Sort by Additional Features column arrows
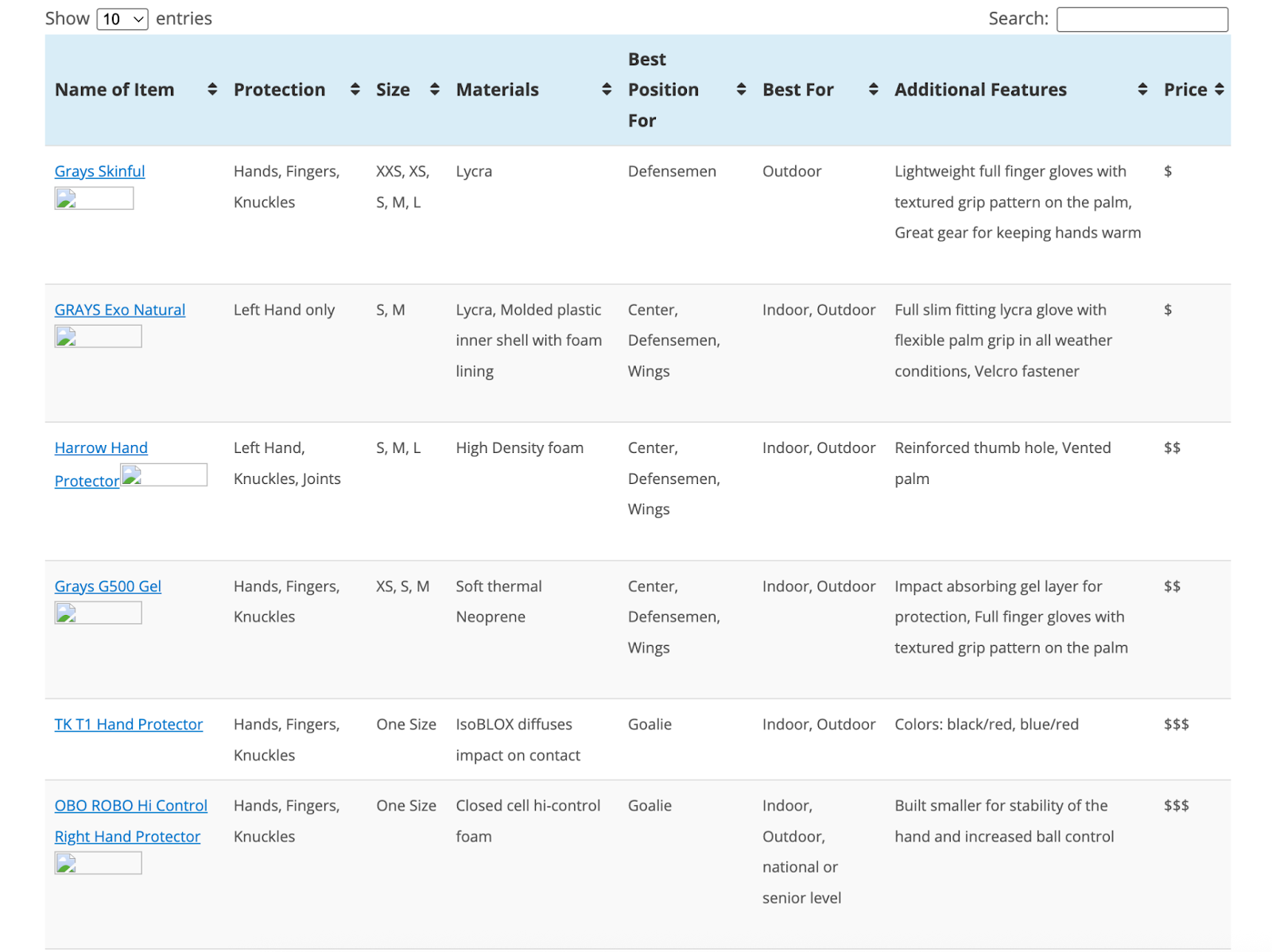This screenshot has width=1272, height=952. point(1142,90)
